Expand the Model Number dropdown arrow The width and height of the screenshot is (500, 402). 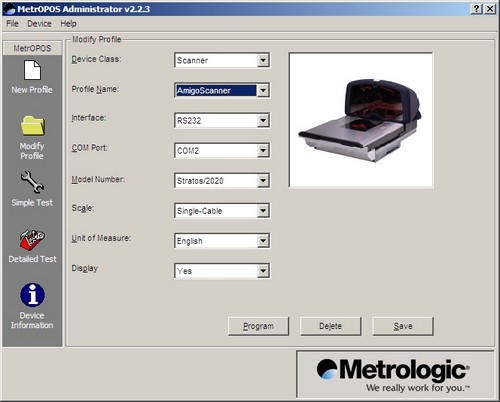pyautogui.click(x=263, y=181)
